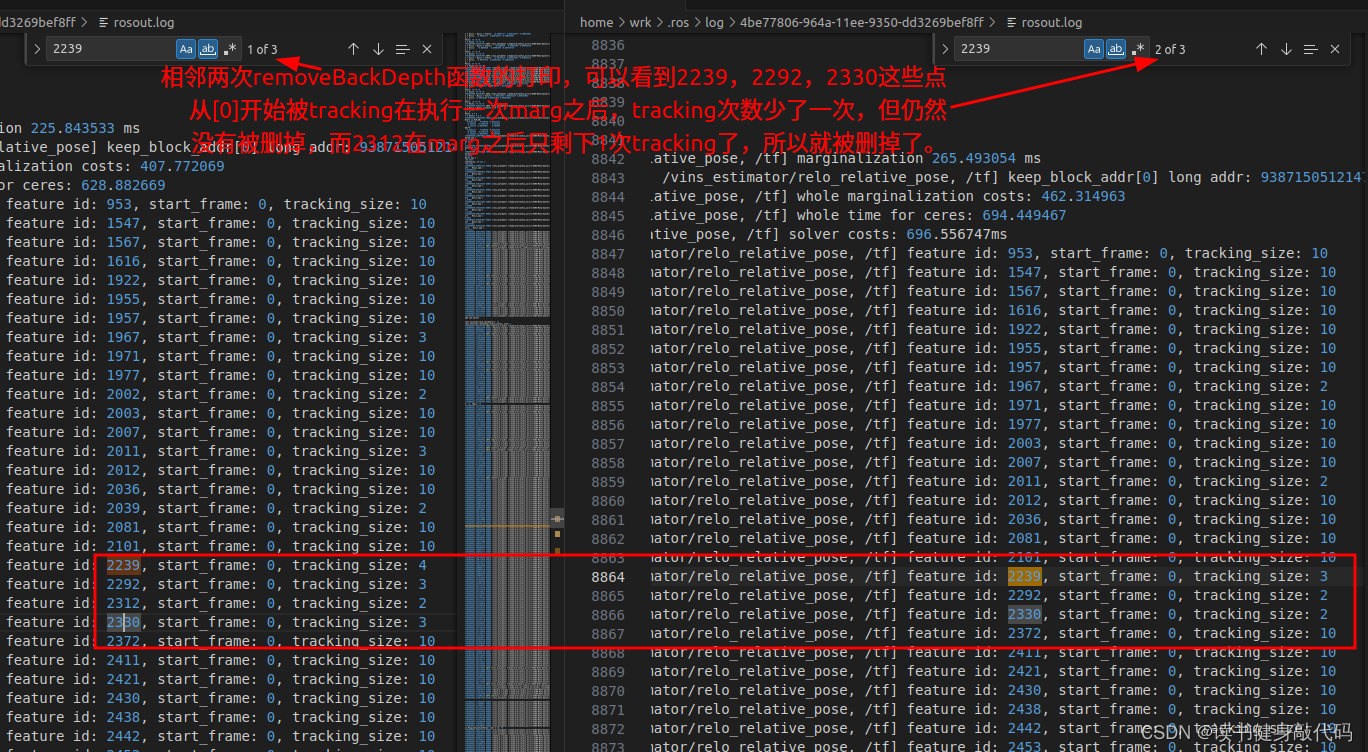This screenshot has width=1368, height=752.
Task: Click feature id 2421 in right editor
Action: (x=1024, y=671)
